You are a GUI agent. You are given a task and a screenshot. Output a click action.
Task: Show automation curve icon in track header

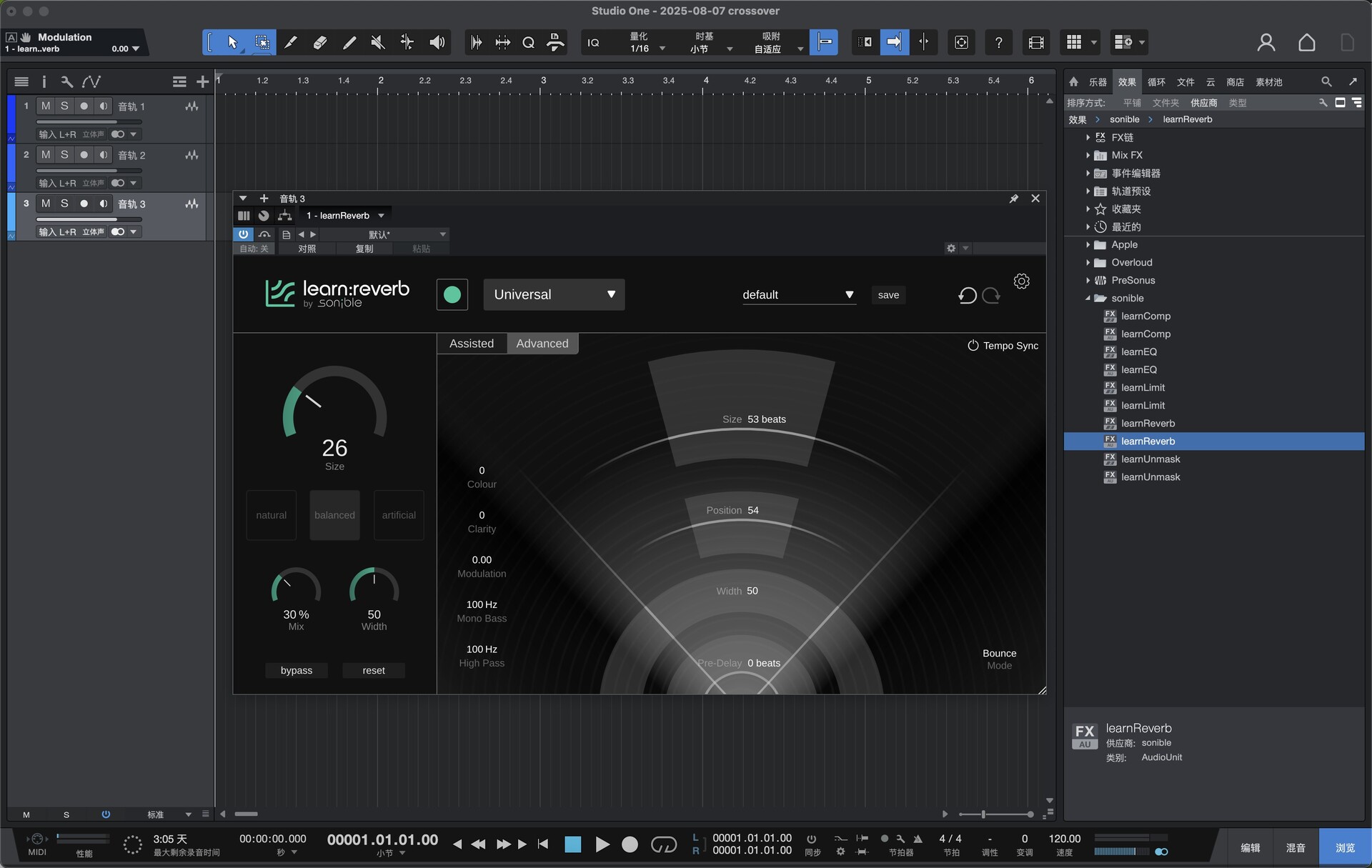click(x=91, y=82)
